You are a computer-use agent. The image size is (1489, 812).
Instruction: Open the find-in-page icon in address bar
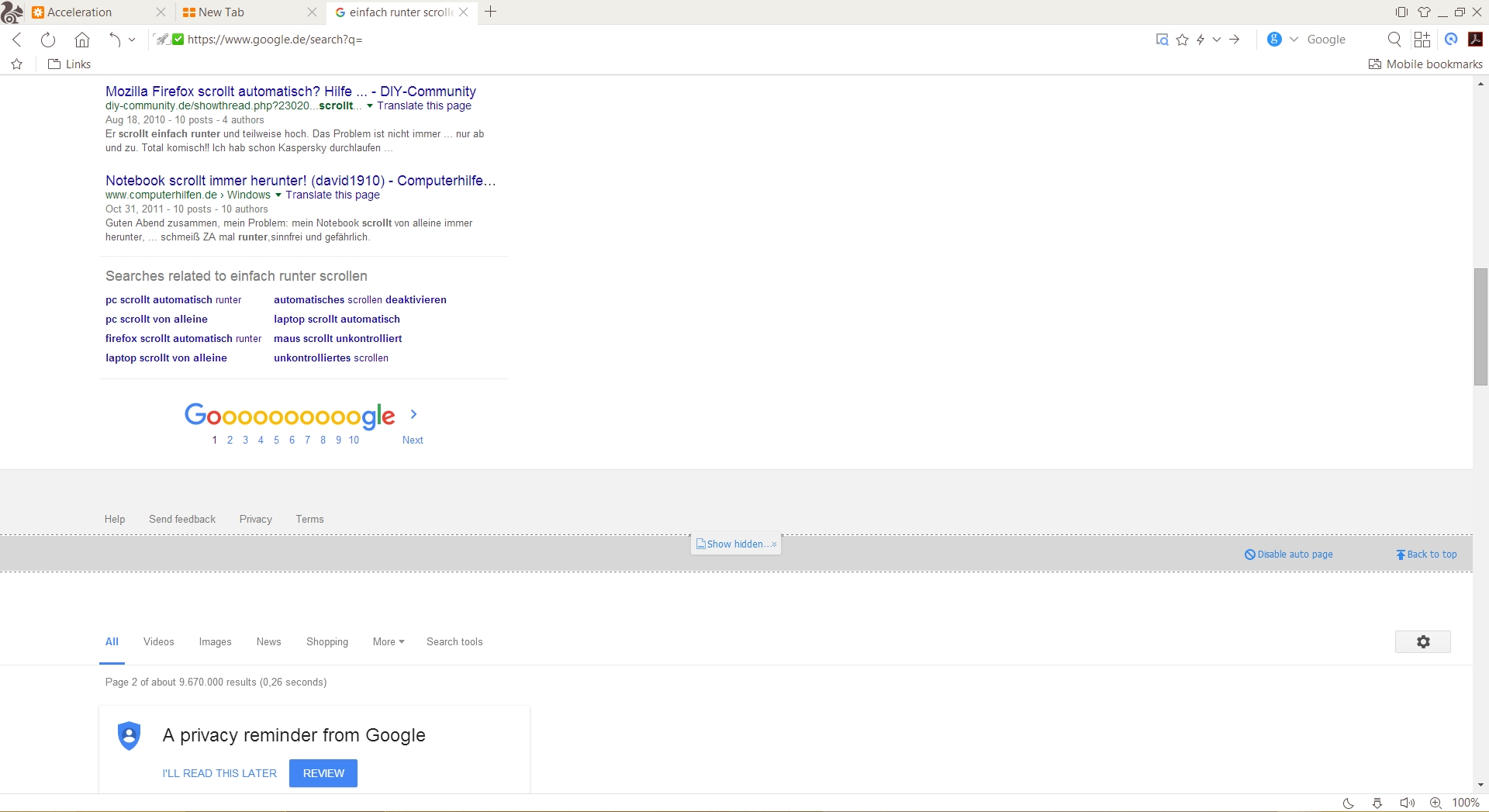pyautogui.click(x=1162, y=40)
